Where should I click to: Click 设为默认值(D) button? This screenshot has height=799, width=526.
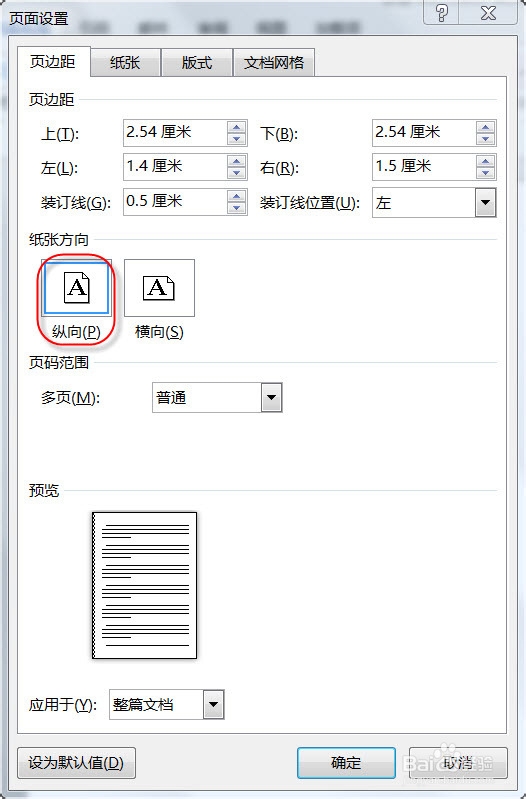click(x=76, y=763)
